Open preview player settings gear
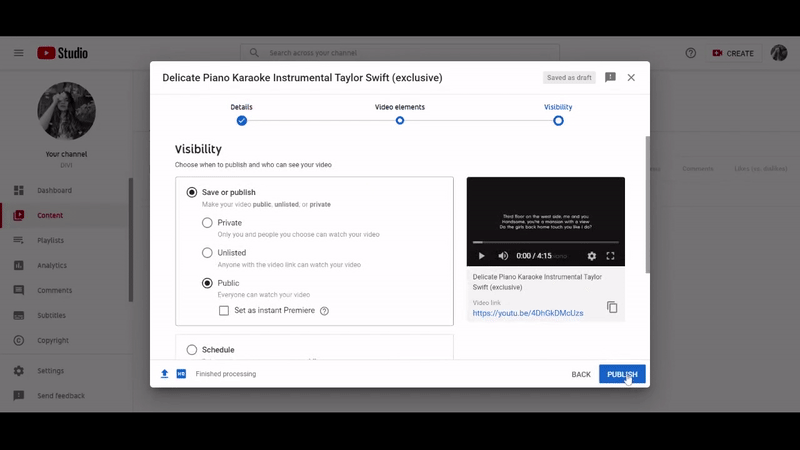Image resolution: width=800 pixels, height=450 pixels. [591, 256]
